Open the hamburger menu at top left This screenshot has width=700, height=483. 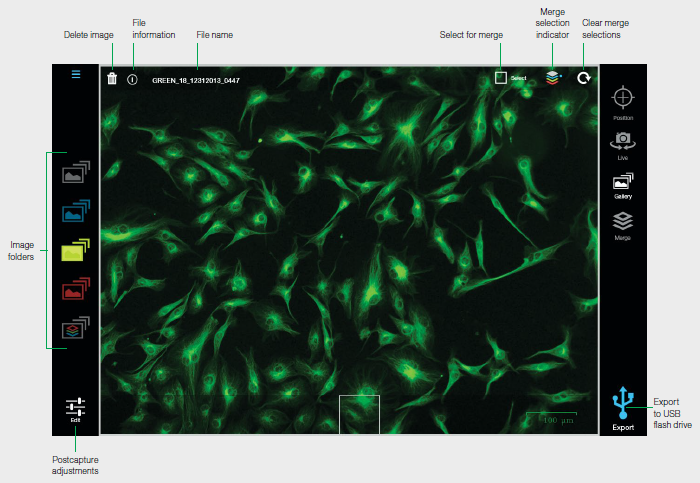pyautogui.click(x=75, y=73)
